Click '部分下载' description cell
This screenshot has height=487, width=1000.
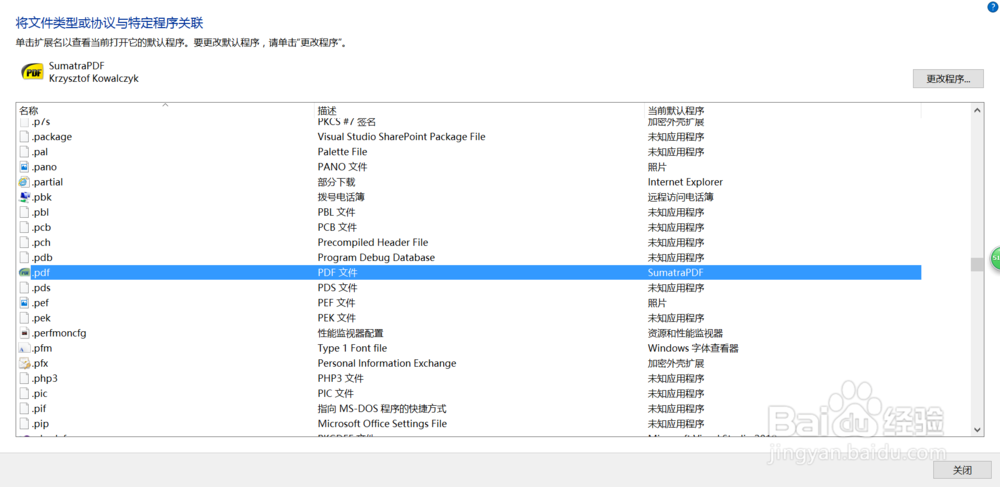coord(337,182)
